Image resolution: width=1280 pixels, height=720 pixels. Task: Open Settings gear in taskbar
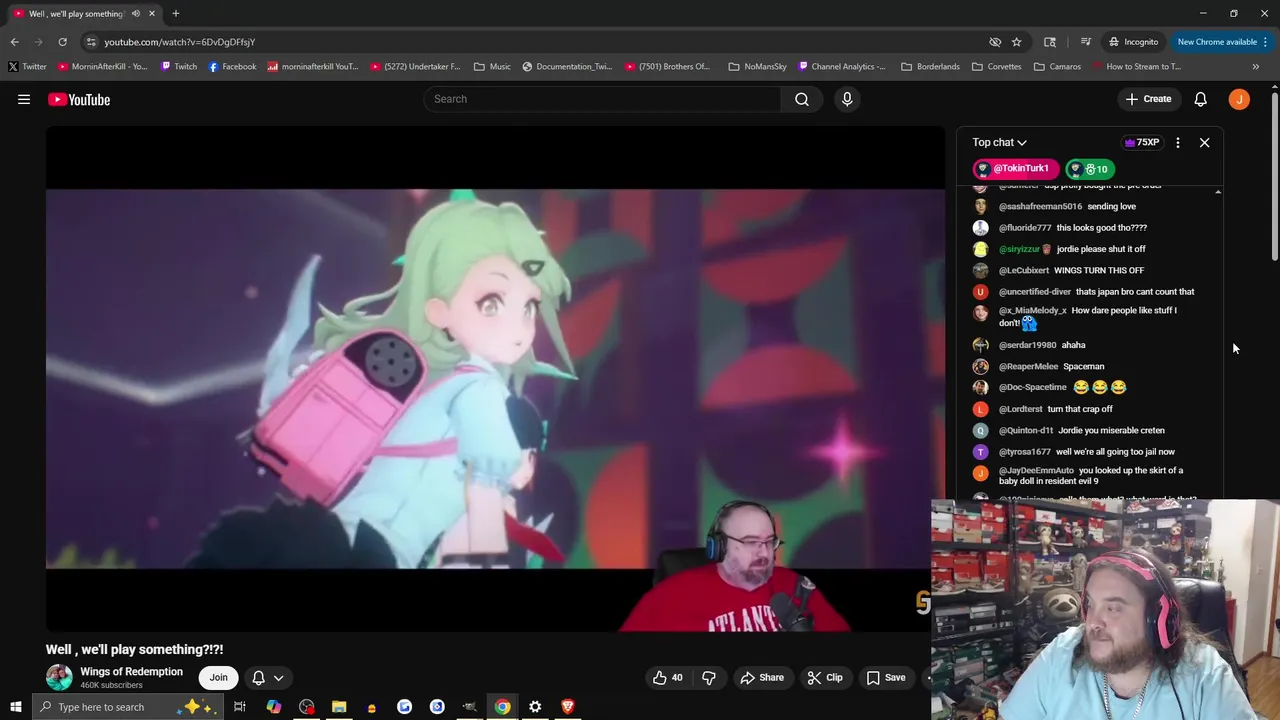point(535,707)
